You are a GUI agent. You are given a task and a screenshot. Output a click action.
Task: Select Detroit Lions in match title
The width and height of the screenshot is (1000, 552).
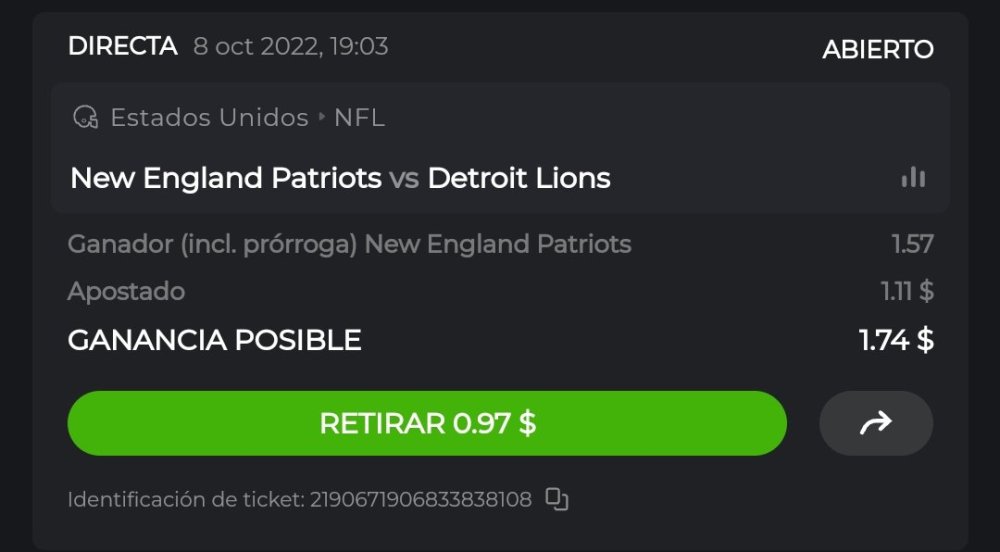[519, 179]
